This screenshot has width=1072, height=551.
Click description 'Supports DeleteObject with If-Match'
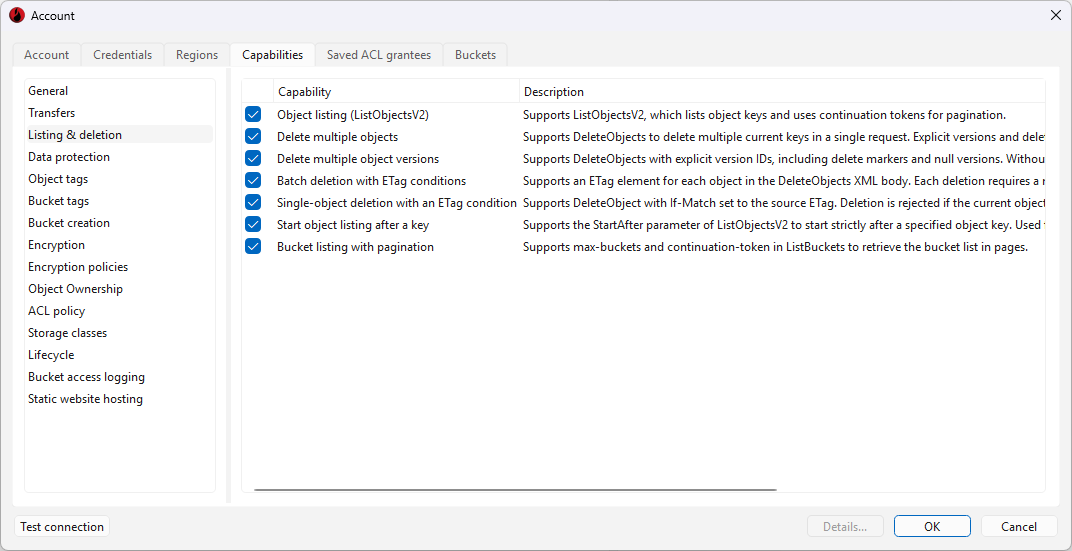pyautogui.click(x=783, y=202)
